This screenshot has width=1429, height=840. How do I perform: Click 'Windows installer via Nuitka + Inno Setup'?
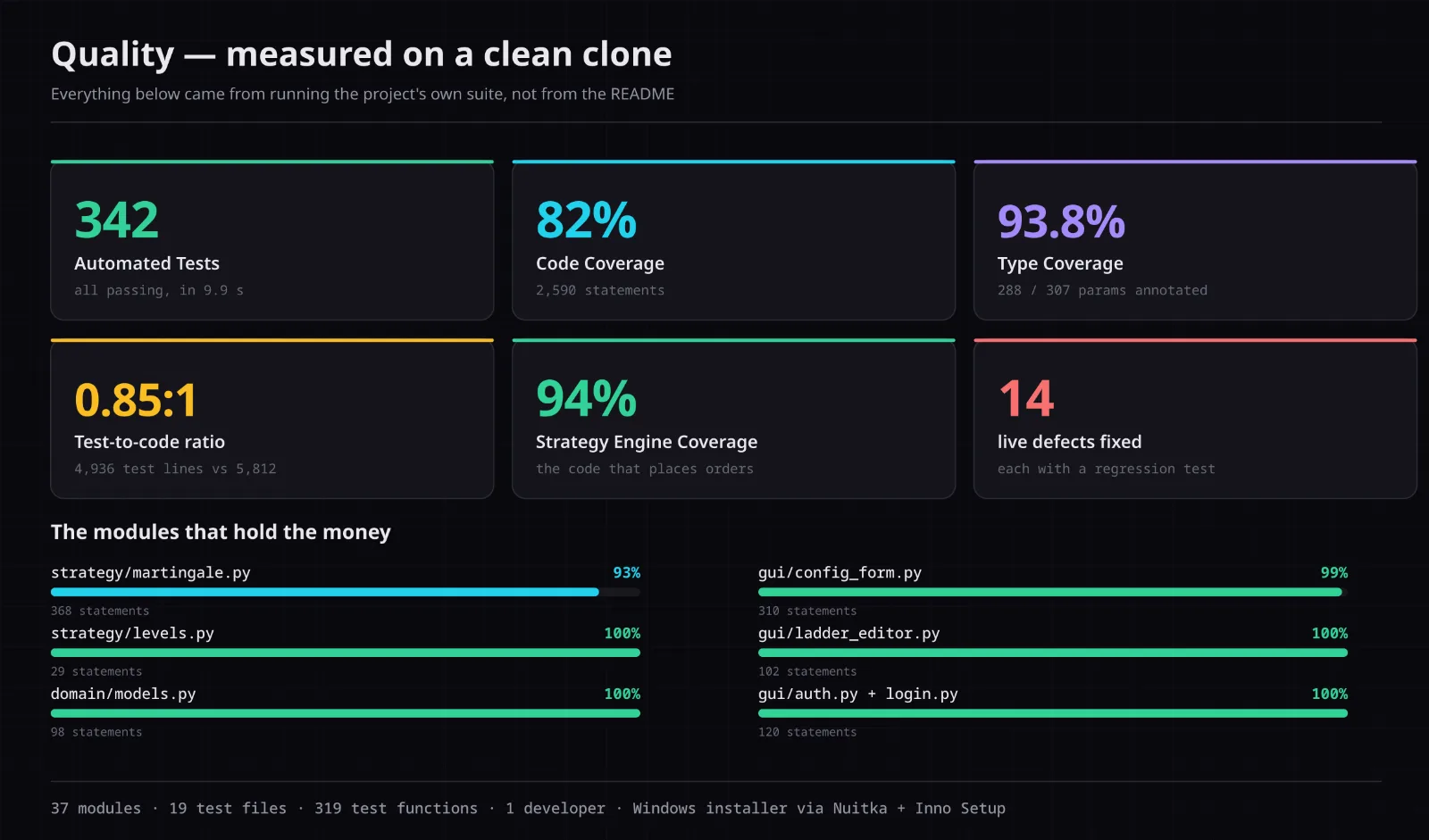coord(819,809)
